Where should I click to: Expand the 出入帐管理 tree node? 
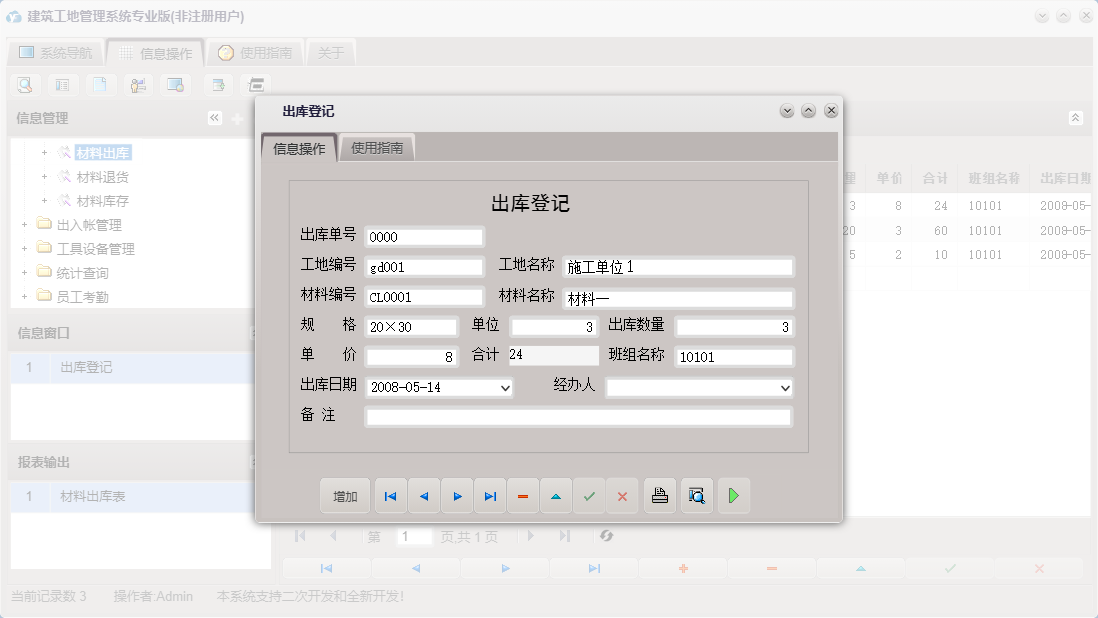click(x=24, y=224)
